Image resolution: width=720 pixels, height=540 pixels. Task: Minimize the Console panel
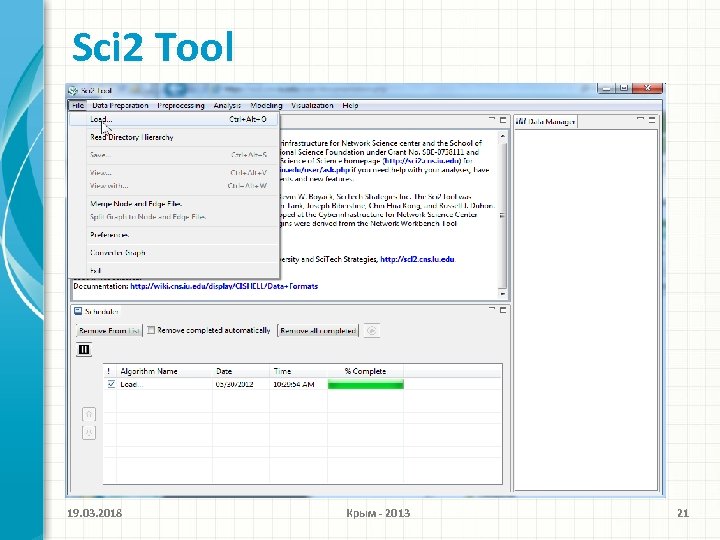tap(492, 119)
